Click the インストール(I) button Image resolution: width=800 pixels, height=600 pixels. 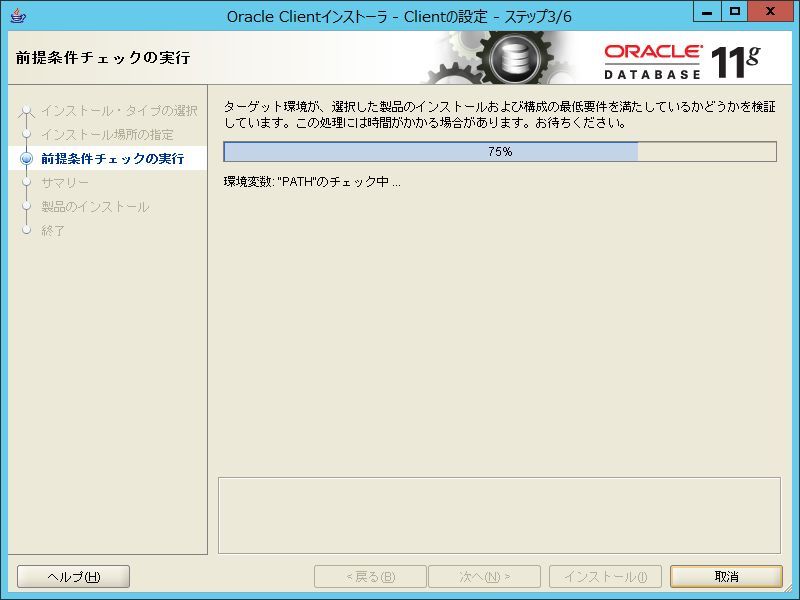pos(605,577)
